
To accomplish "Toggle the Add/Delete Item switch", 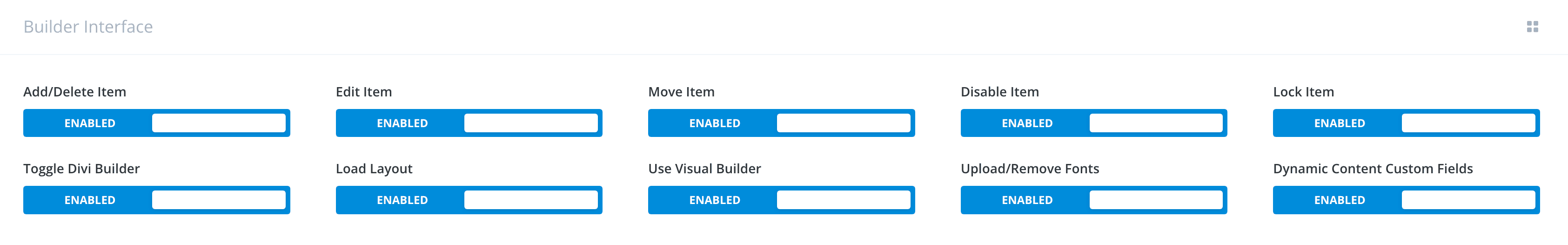I will (156, 123).
